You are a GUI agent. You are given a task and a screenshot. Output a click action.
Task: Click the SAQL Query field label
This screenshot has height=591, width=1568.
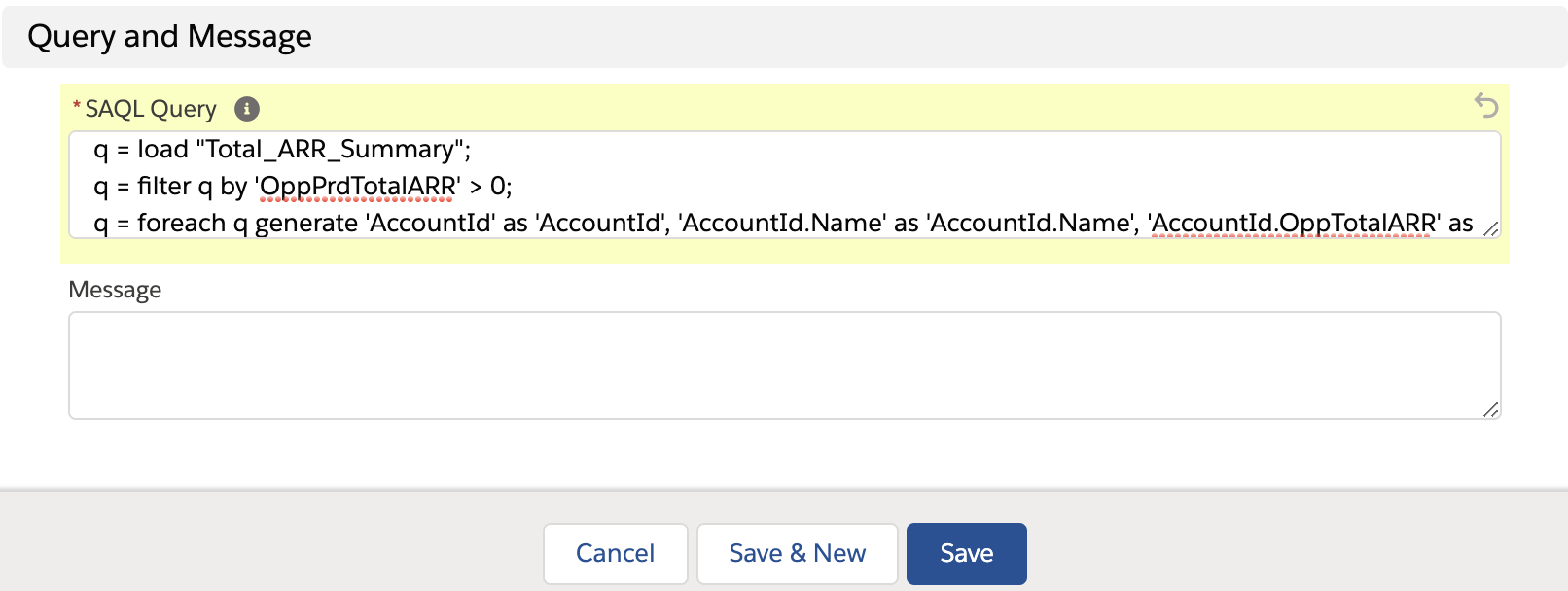click(151, 109)
